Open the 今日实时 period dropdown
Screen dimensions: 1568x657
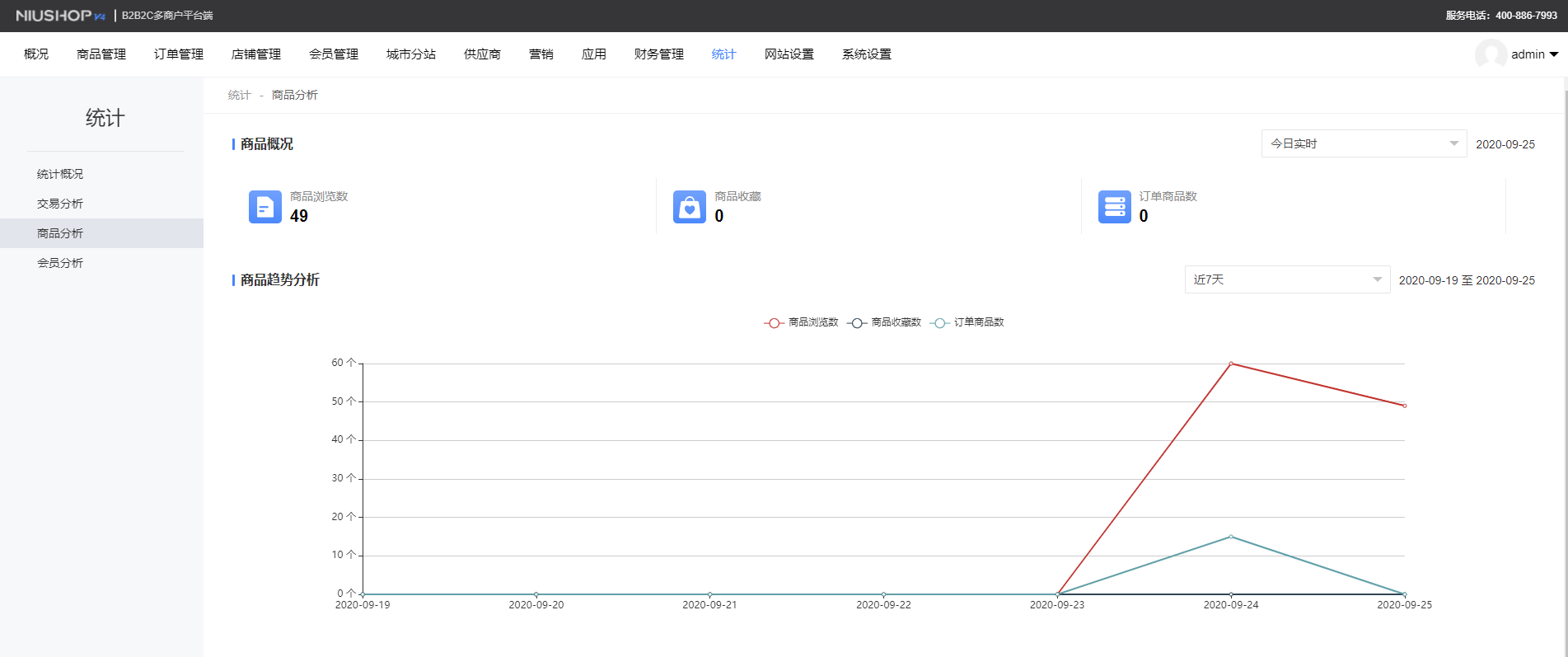[x=1364, y=143]
